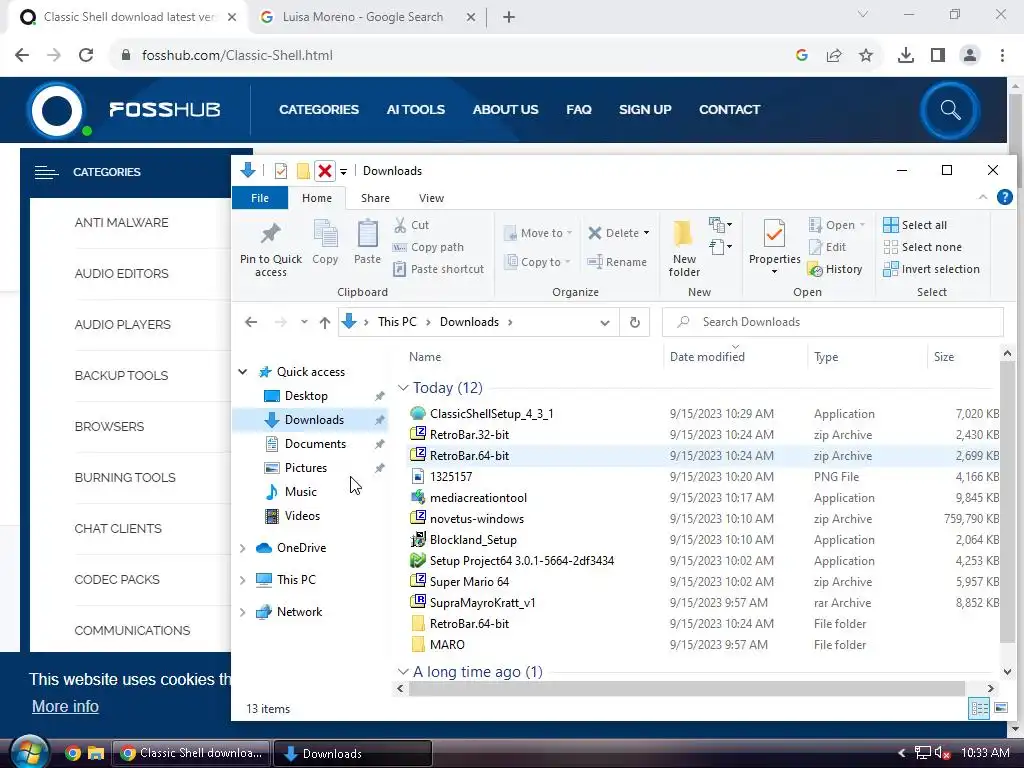Open AI TOOLS in FossHub navigation
Screen dimensions: 1024x768
tap(415, 110)
